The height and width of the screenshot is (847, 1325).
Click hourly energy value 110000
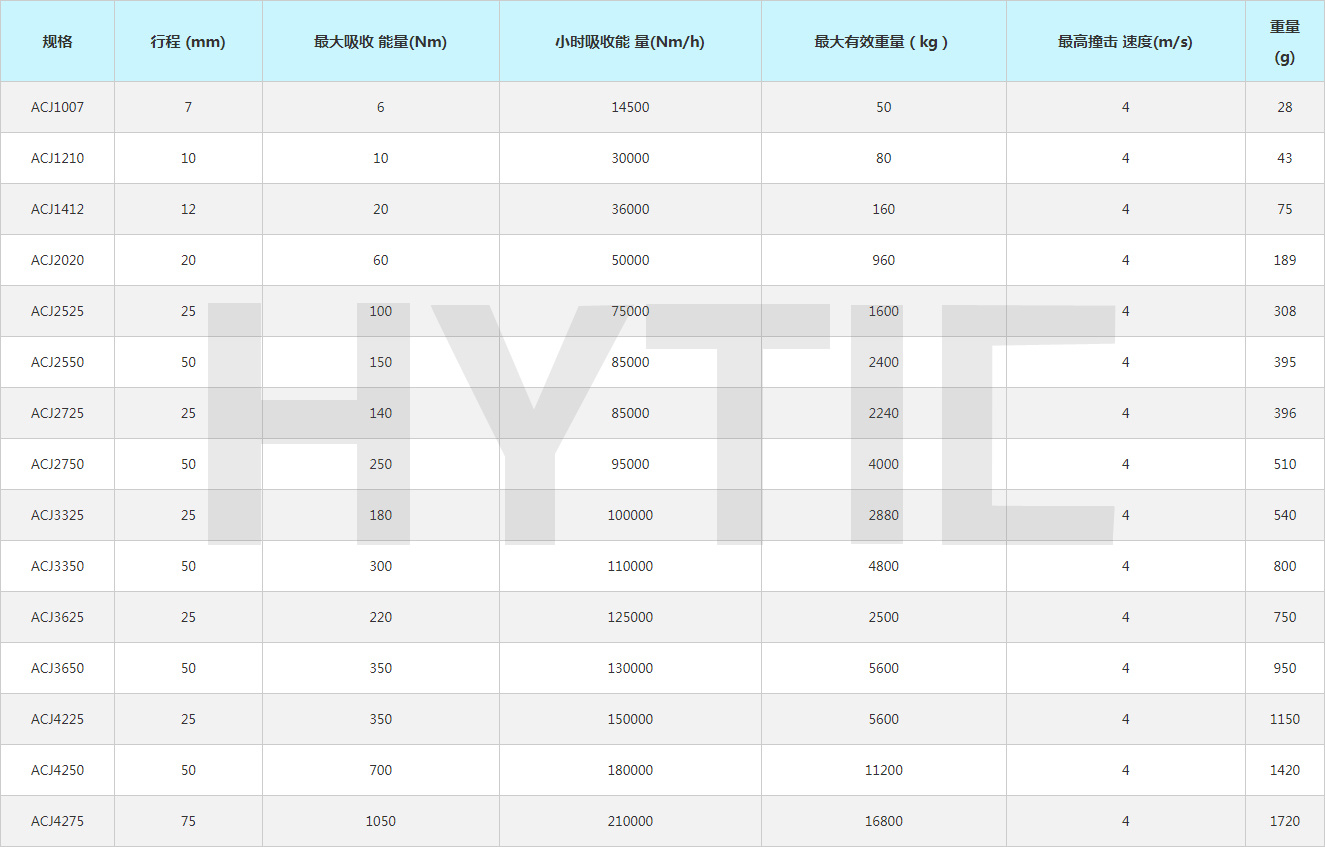(630, 566)
